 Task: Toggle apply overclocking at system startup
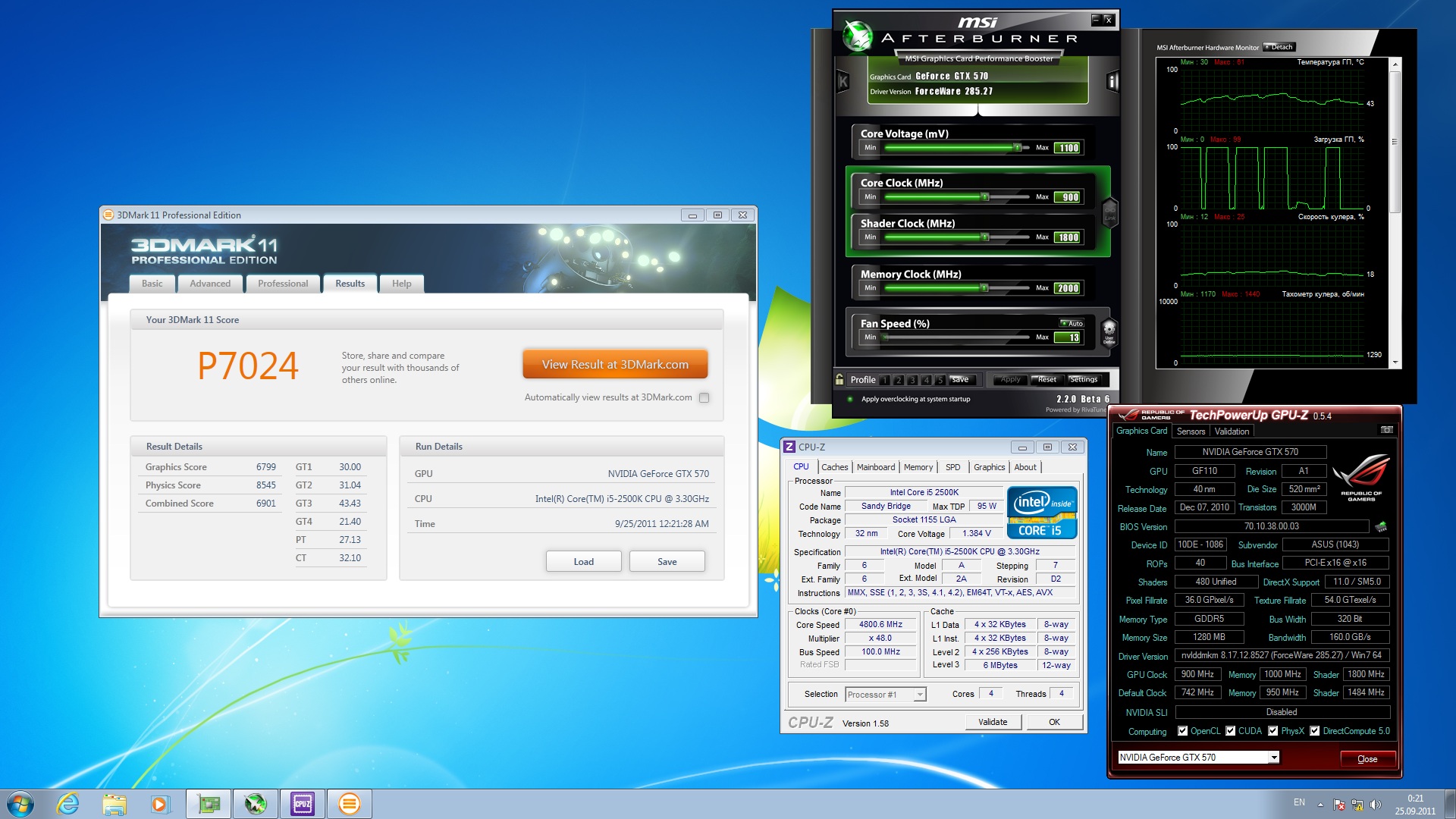850,399
